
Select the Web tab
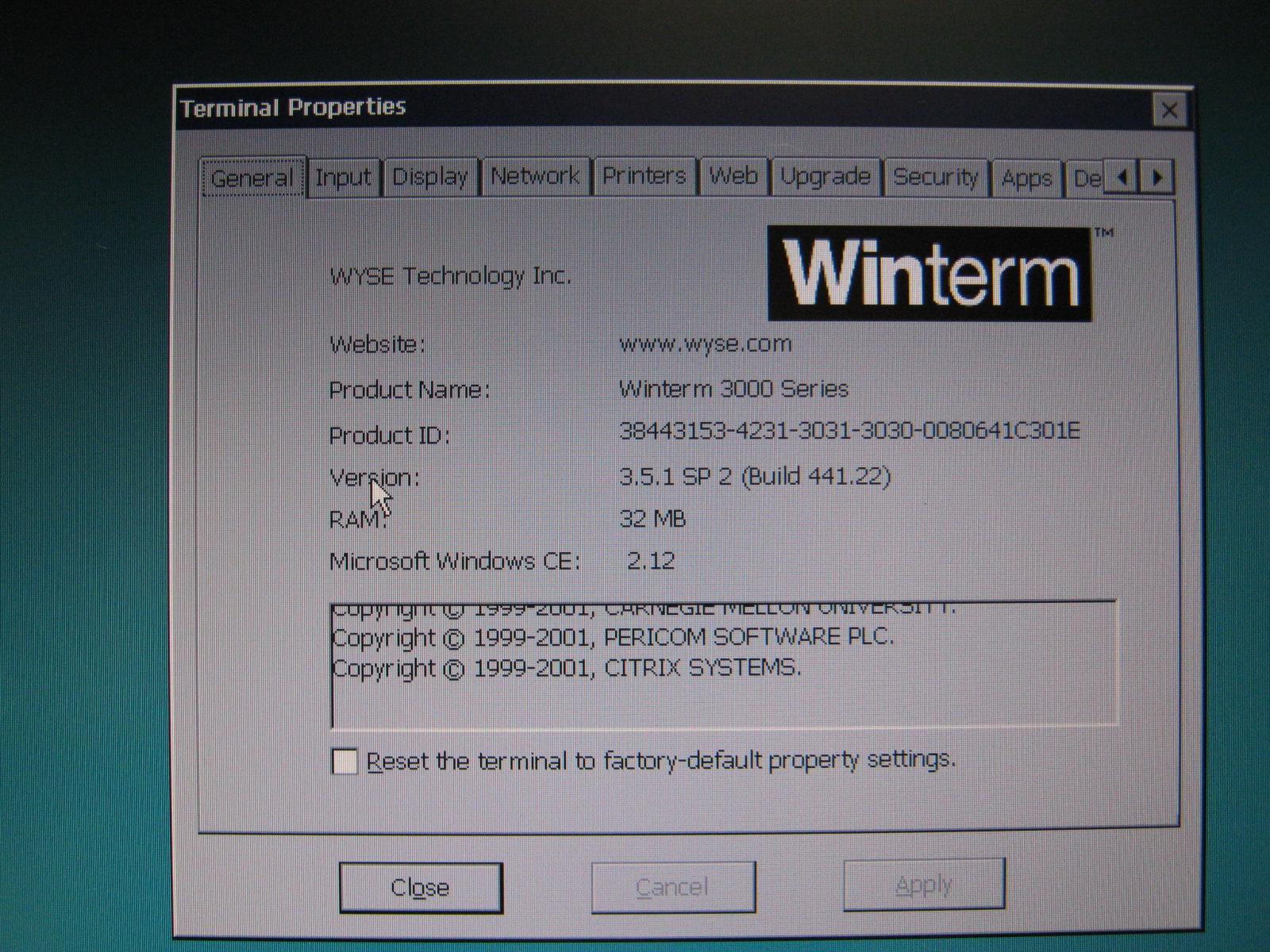(733, 176)
